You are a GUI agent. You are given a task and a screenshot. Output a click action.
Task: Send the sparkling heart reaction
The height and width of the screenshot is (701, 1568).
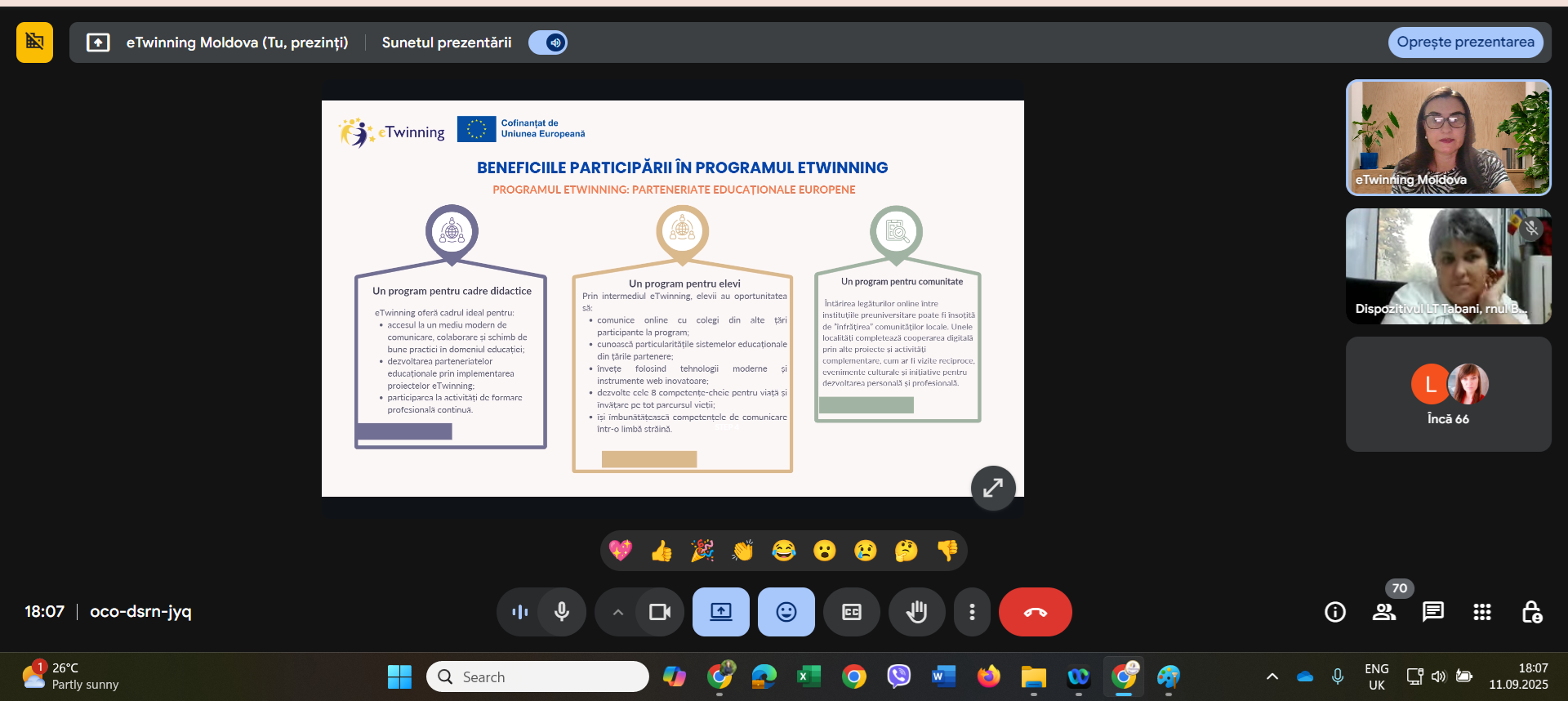click(x=621, y=551)
